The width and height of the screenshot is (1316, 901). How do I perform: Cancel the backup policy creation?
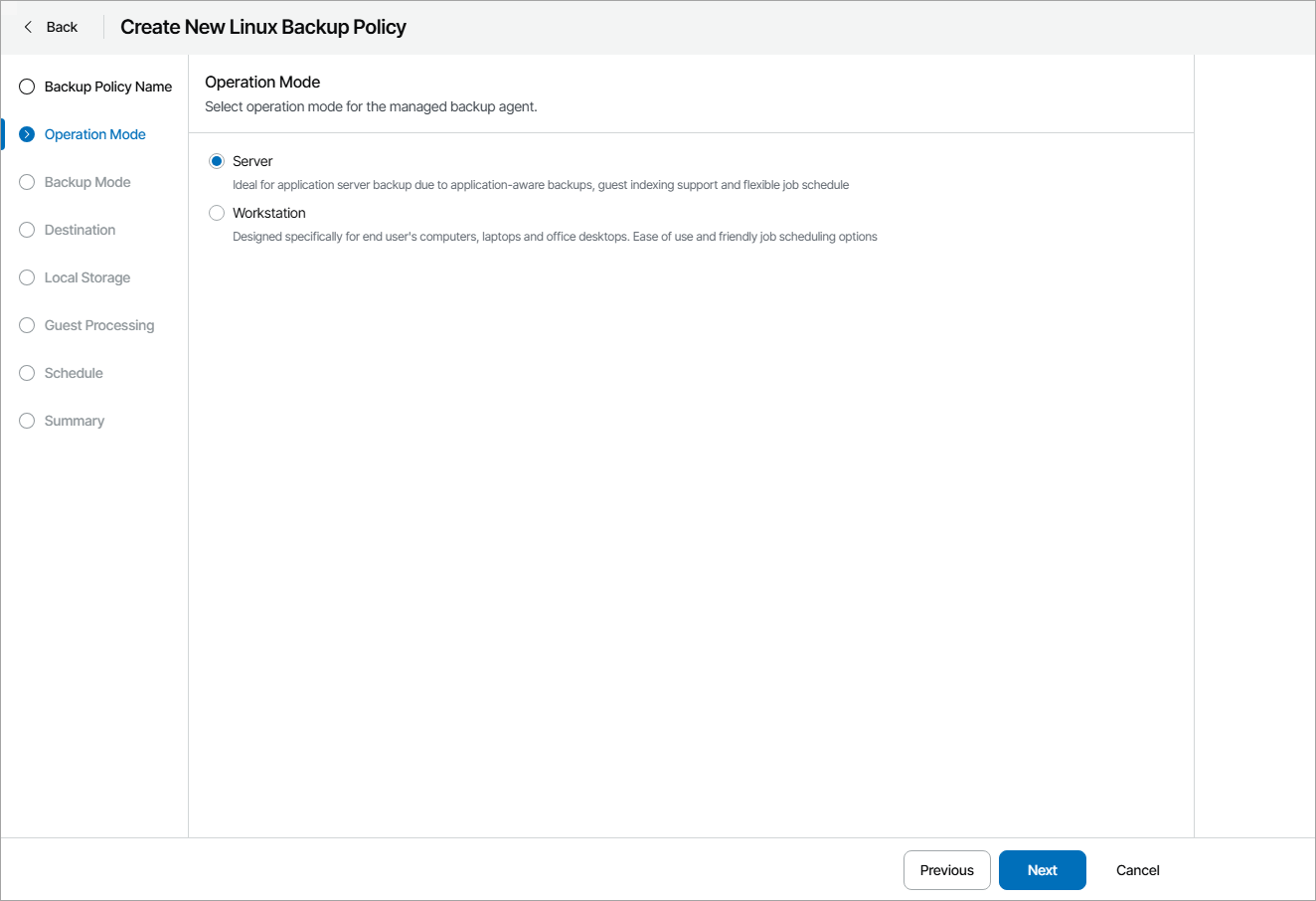[x=1137, y=870]
